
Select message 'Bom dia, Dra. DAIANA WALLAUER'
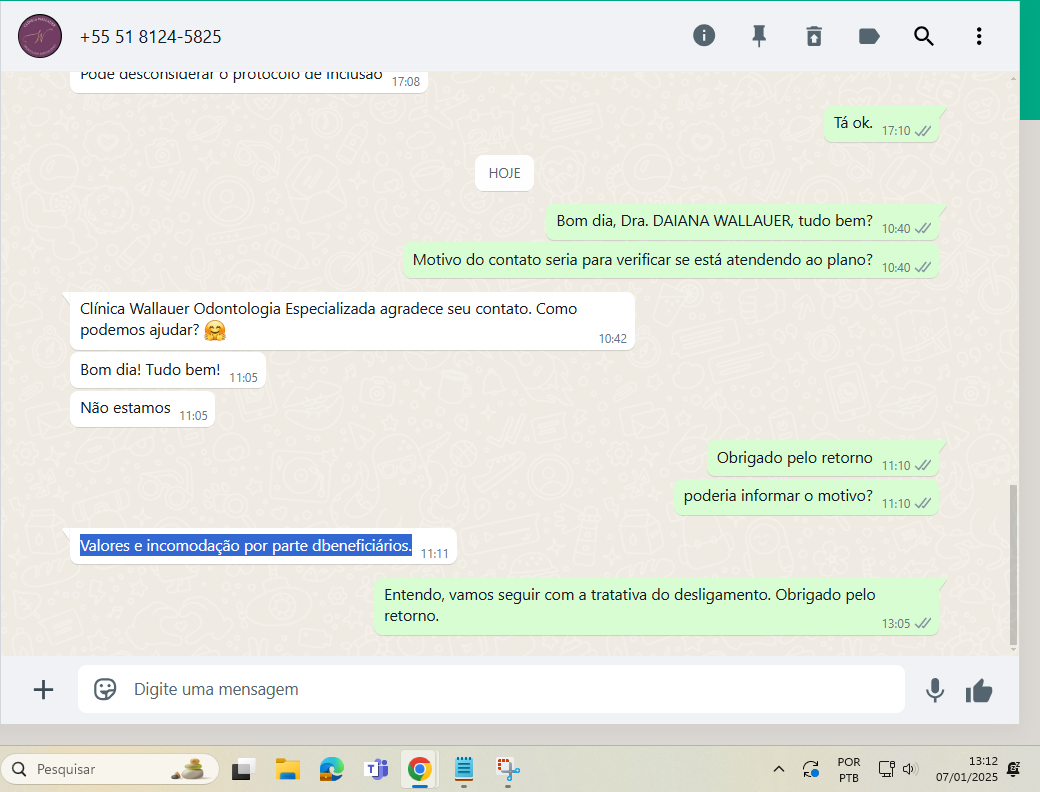point(742,222)
